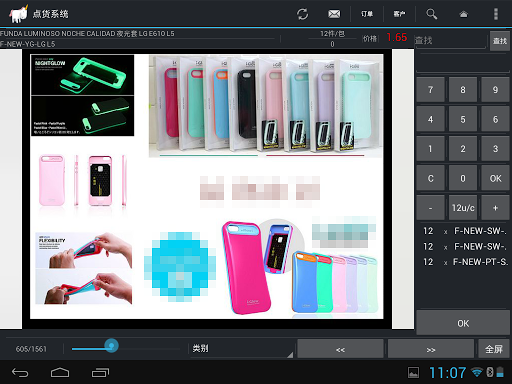
Task: Tap the Android back navigation icon
Action: (x=20, y=372)
